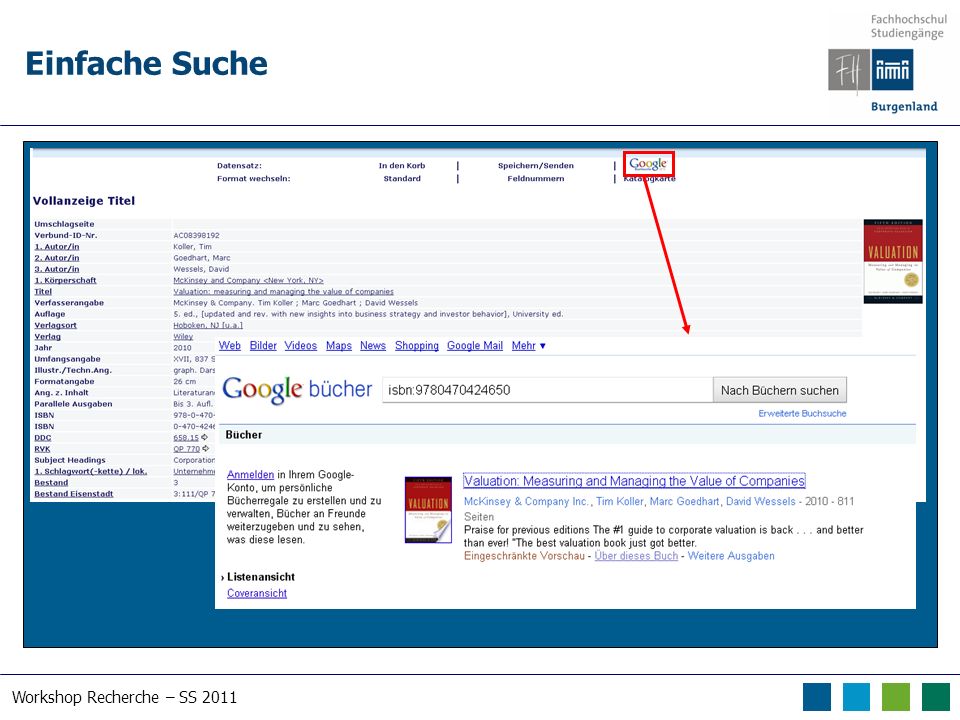Image resolution: width=960 pixels, height=720 pixels.
Task: Click author McKinsey & Company Inc. link
Action: (x=526, y=501)
